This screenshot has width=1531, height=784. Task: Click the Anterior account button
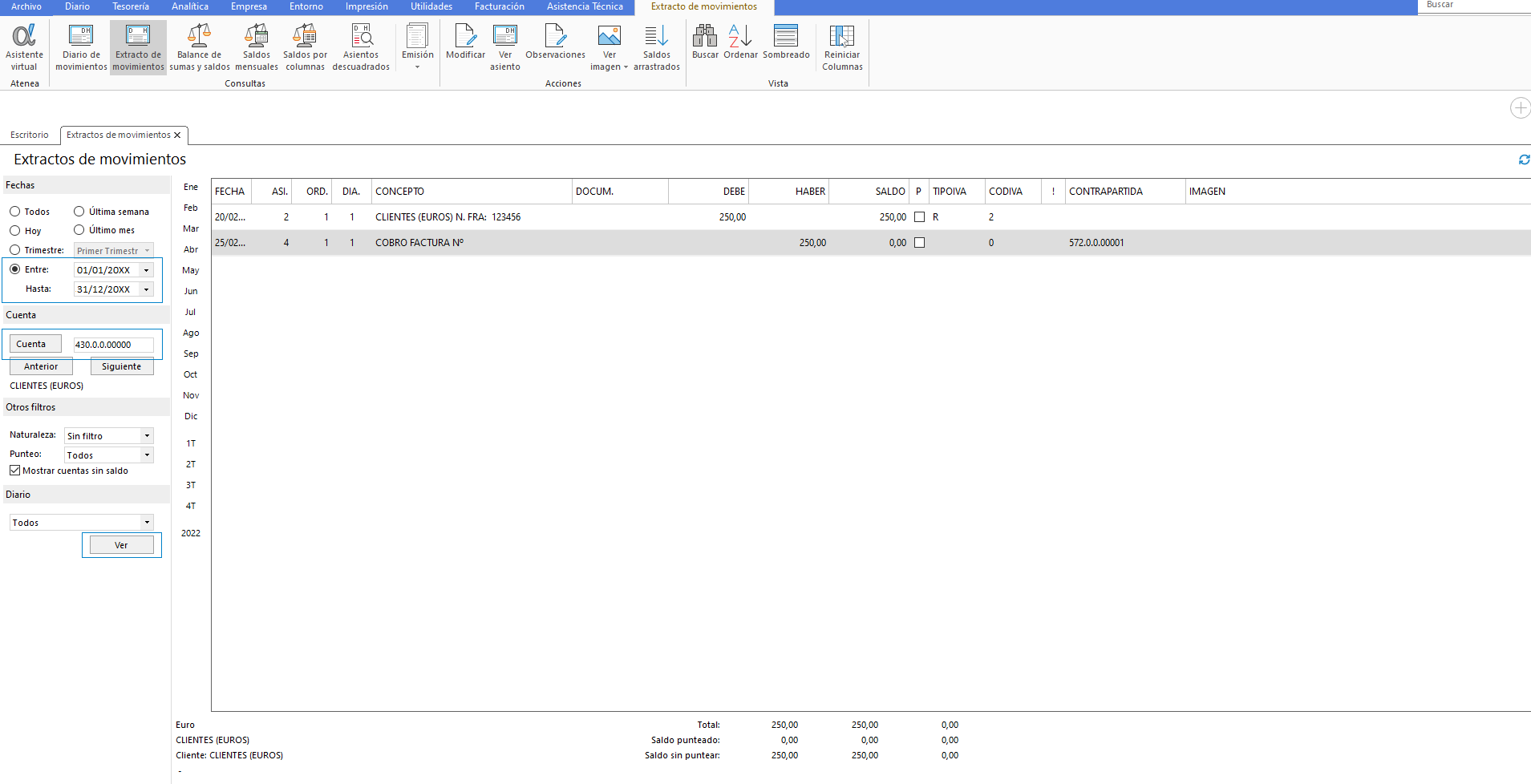41,366
